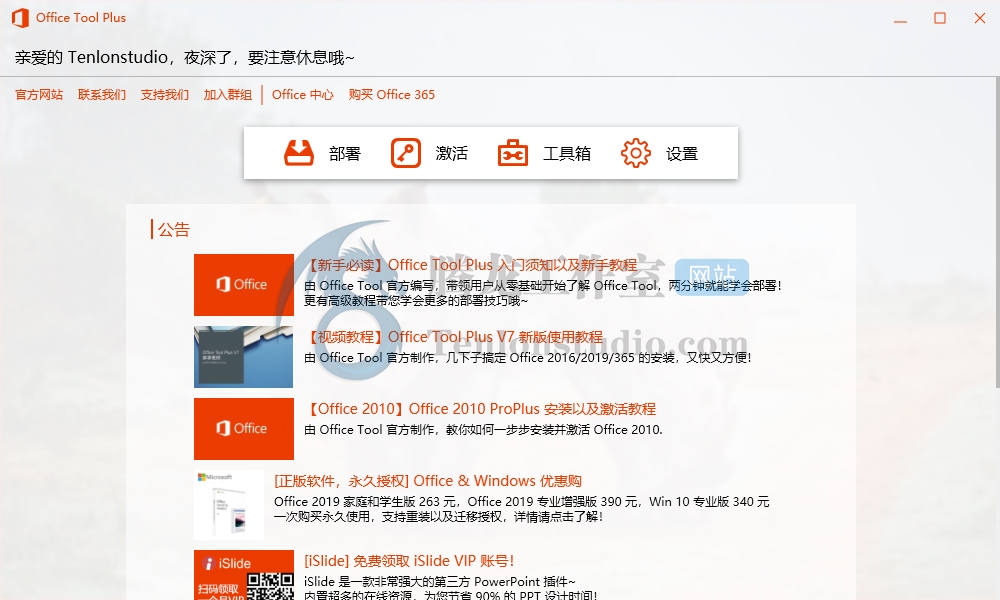Click the 部署 deploy icon
Image resolution: width=1000 pixels, height=600 pixels.
point(298,153)
